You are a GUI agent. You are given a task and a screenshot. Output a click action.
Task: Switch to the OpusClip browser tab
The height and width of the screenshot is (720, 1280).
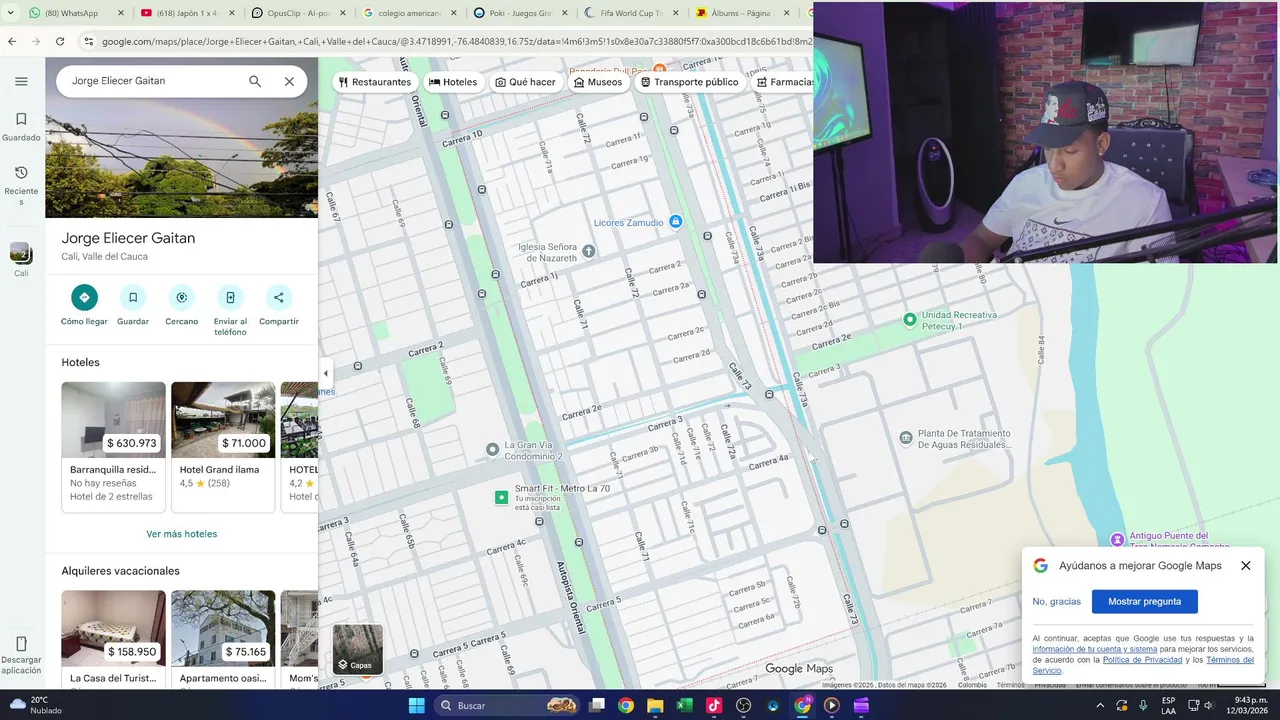[298, 13]
